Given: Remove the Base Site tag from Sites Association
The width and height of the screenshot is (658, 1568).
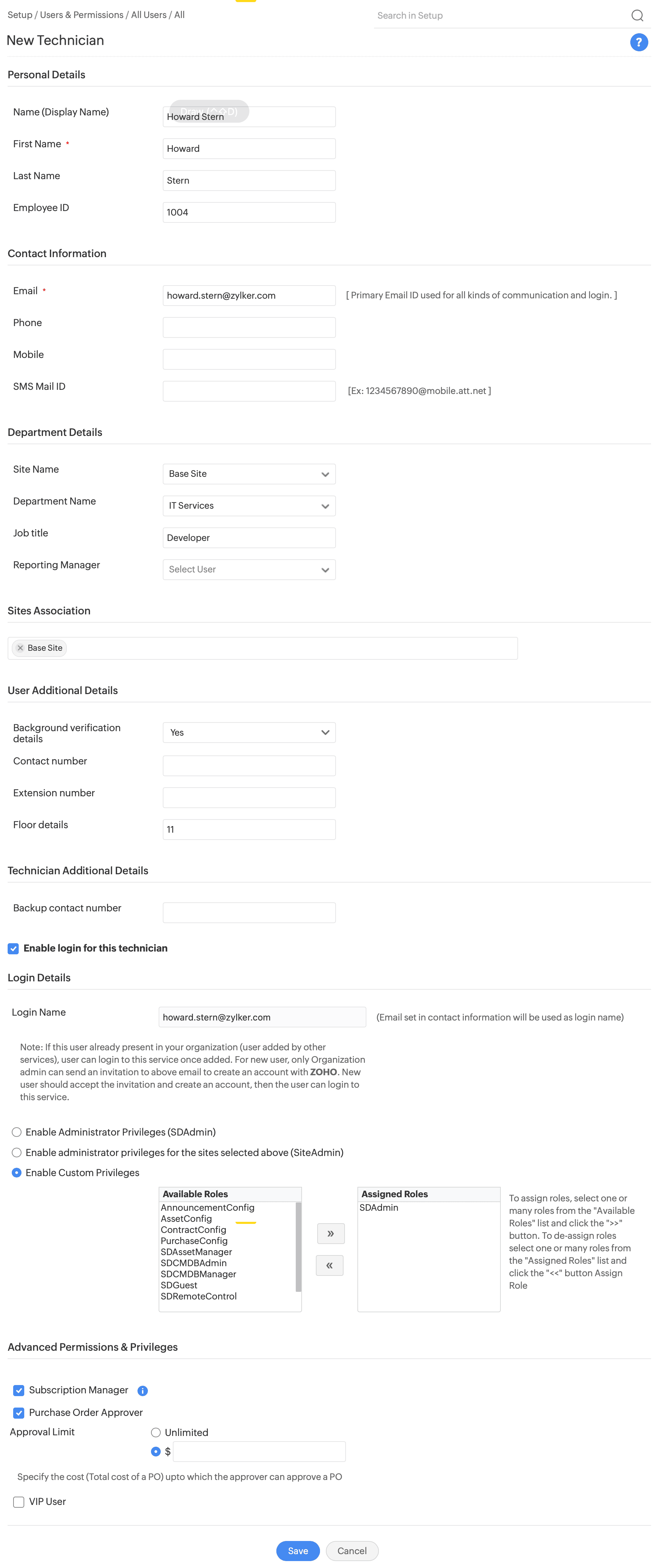Looking at the screenshot, I should (x=20, y=648).
